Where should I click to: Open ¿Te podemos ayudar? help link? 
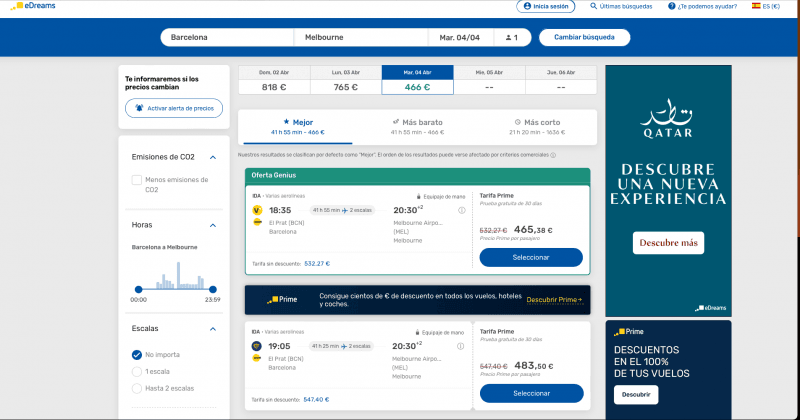[703, 6]
